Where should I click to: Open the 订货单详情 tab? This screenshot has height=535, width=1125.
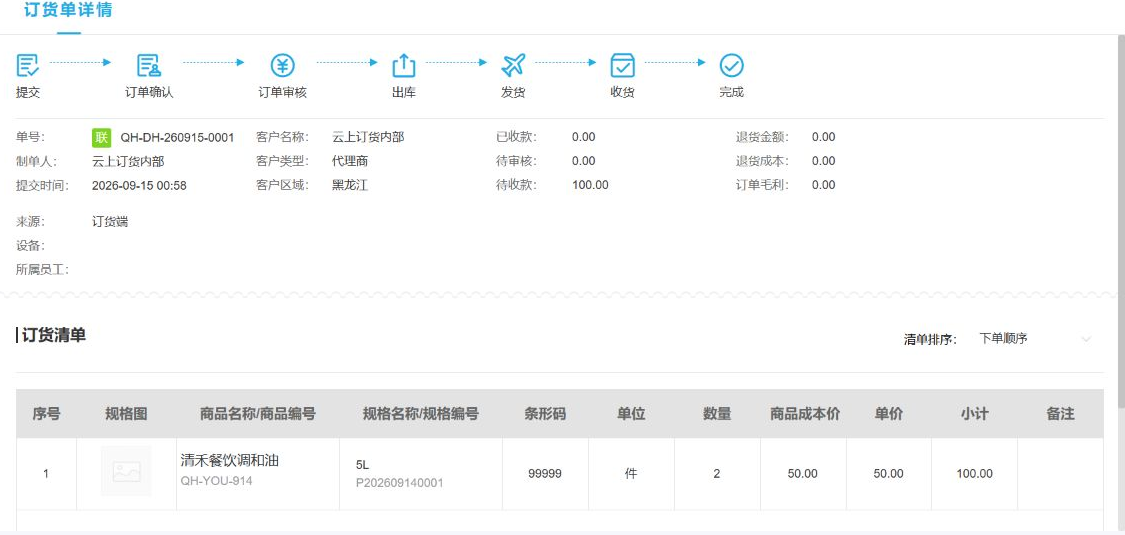pyautogui.click(x=68, y=11)
